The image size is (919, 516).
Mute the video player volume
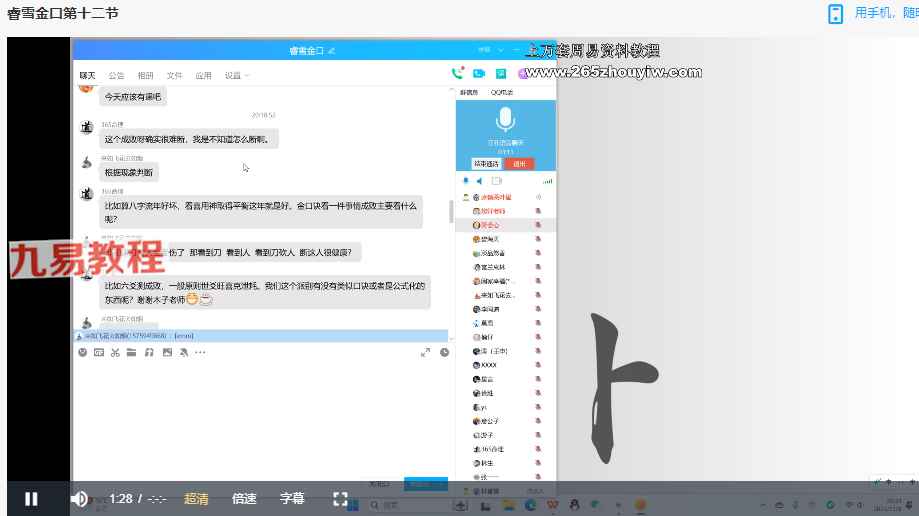point(79,499)
